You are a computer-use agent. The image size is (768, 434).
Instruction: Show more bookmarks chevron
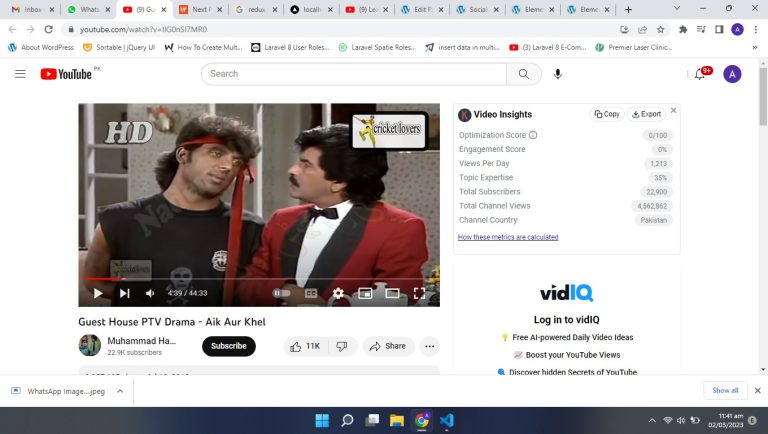tap(755, 48)
